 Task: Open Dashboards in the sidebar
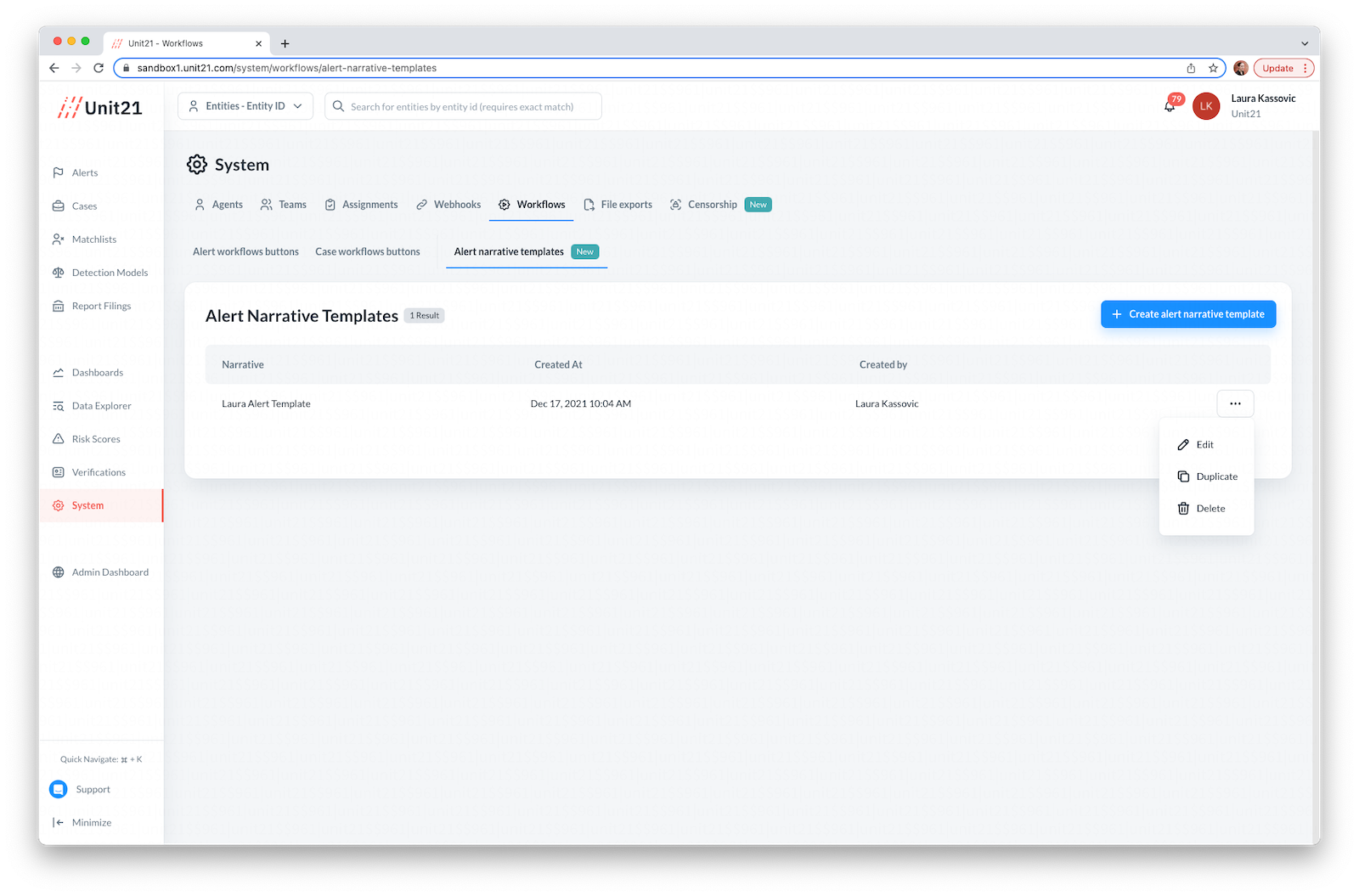coord(87,373)
